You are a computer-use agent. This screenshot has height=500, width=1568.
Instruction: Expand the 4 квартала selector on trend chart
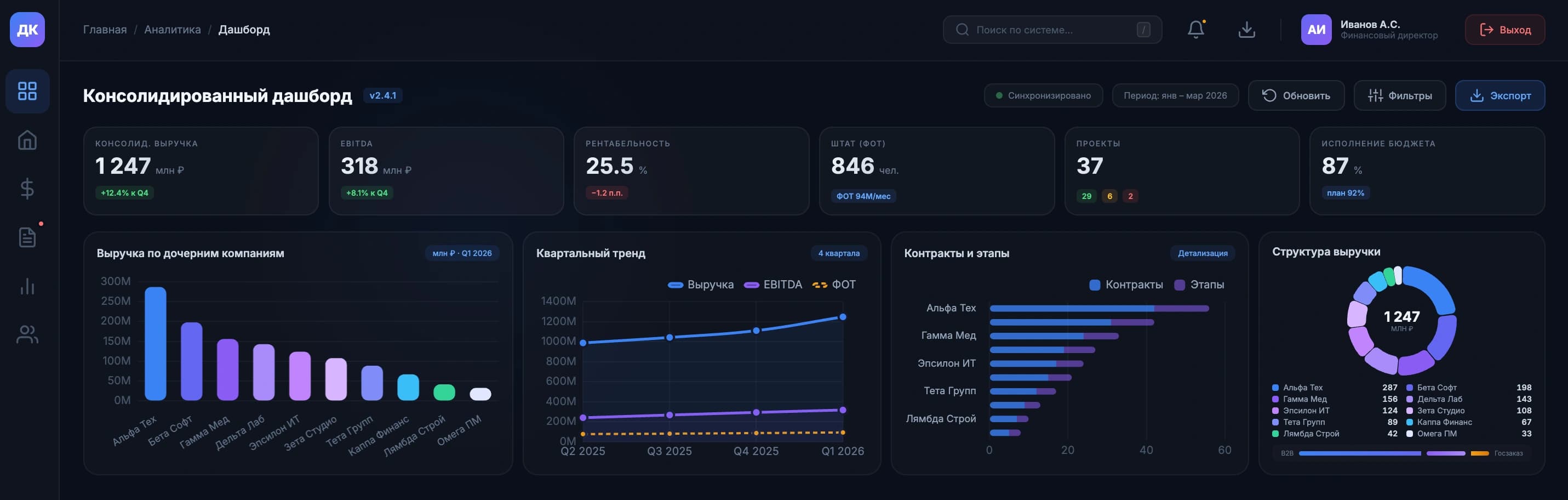tap(839, 253)
